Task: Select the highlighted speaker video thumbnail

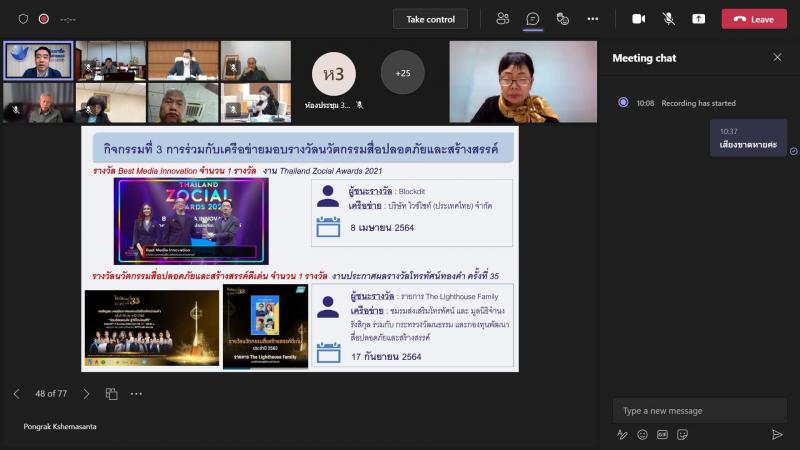Action: (x=38, y=61)
